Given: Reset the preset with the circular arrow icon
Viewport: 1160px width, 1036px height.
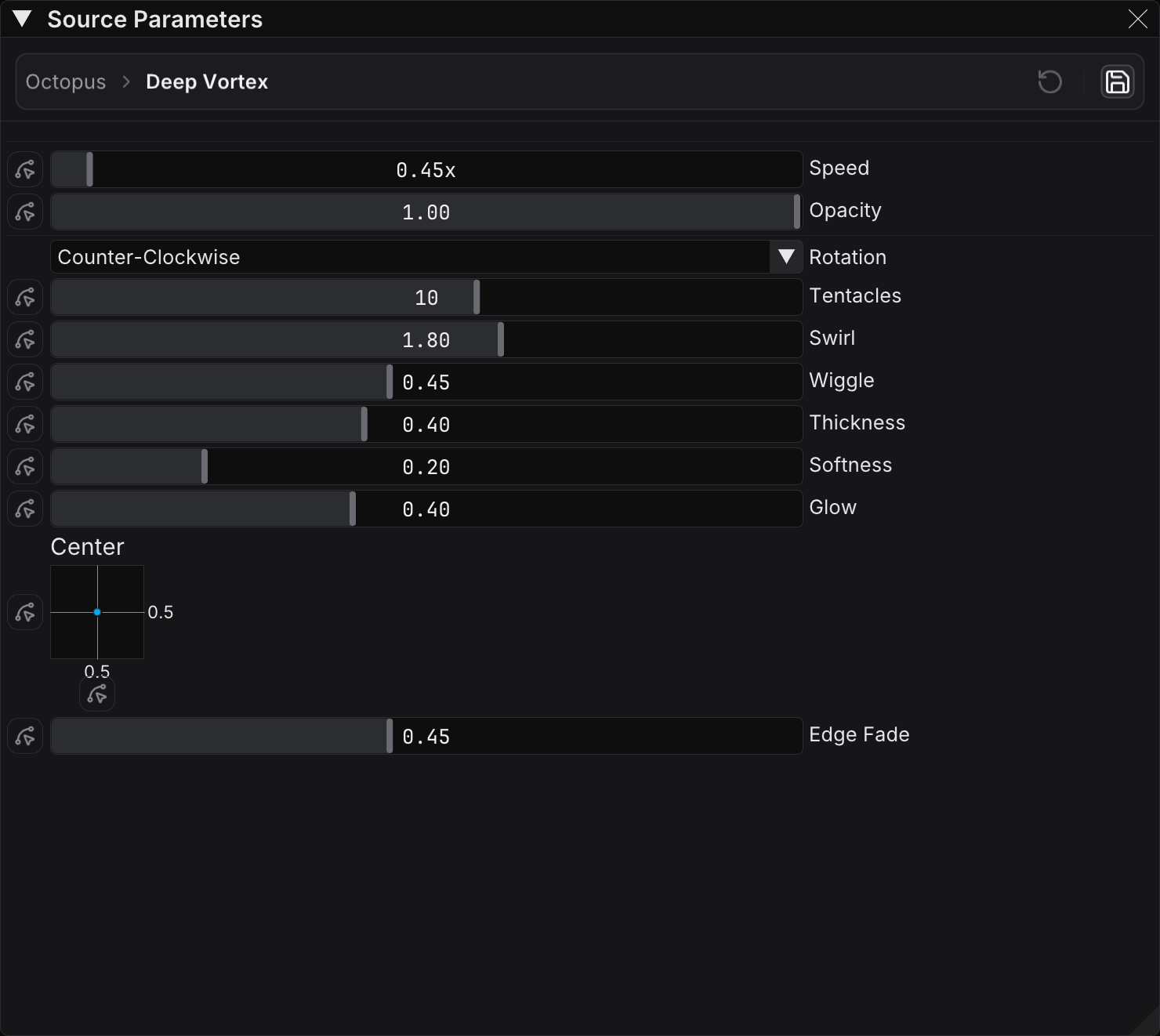Looking at the screenshot, I should [1049, 82].
